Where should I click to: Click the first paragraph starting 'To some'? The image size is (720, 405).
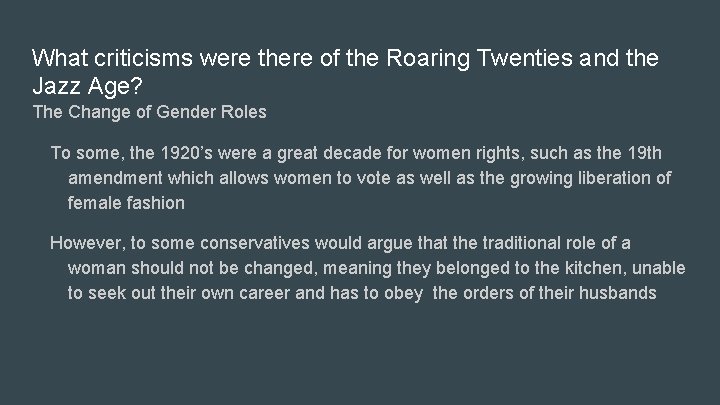tap(360, 177)
